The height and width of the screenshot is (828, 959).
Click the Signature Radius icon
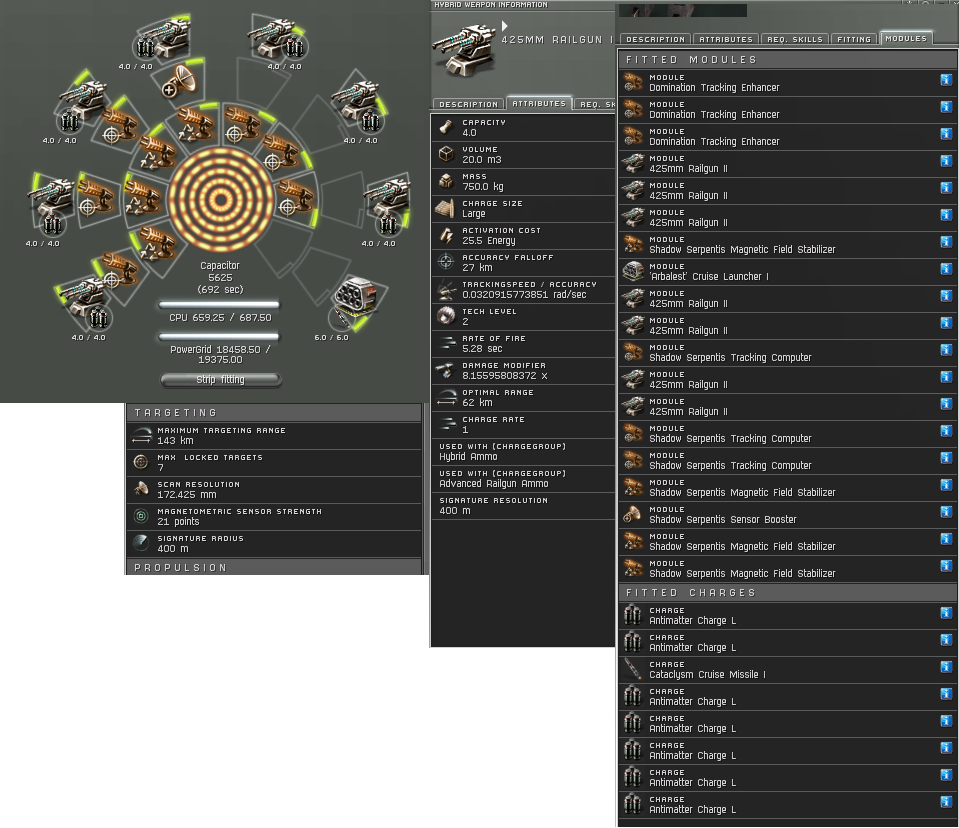click(x=141, y=543)
